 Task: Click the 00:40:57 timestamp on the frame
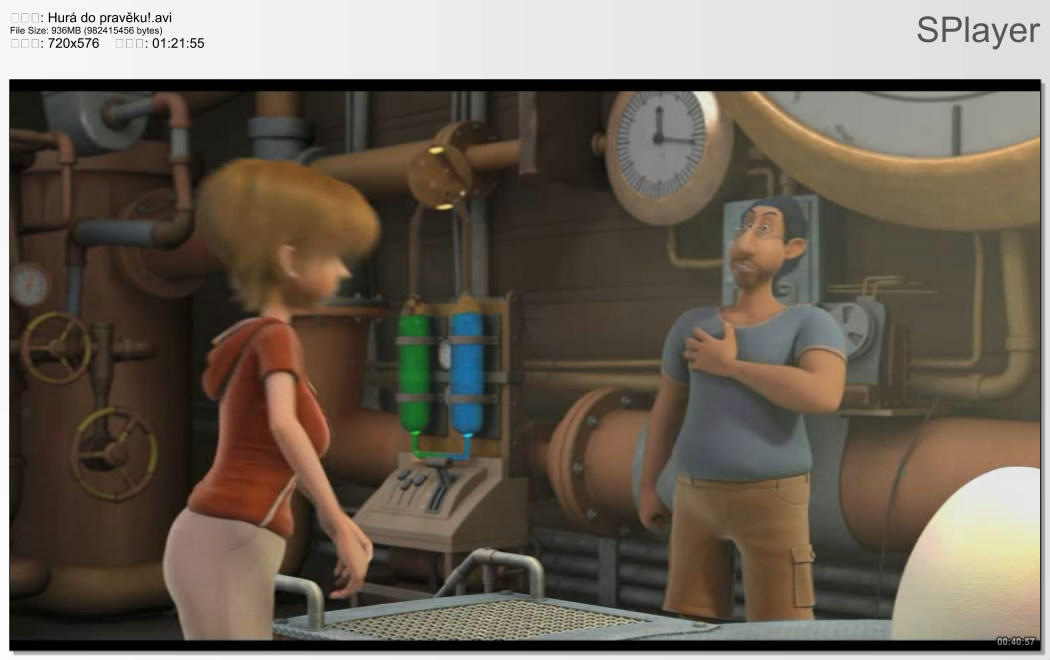[1015, 641]
